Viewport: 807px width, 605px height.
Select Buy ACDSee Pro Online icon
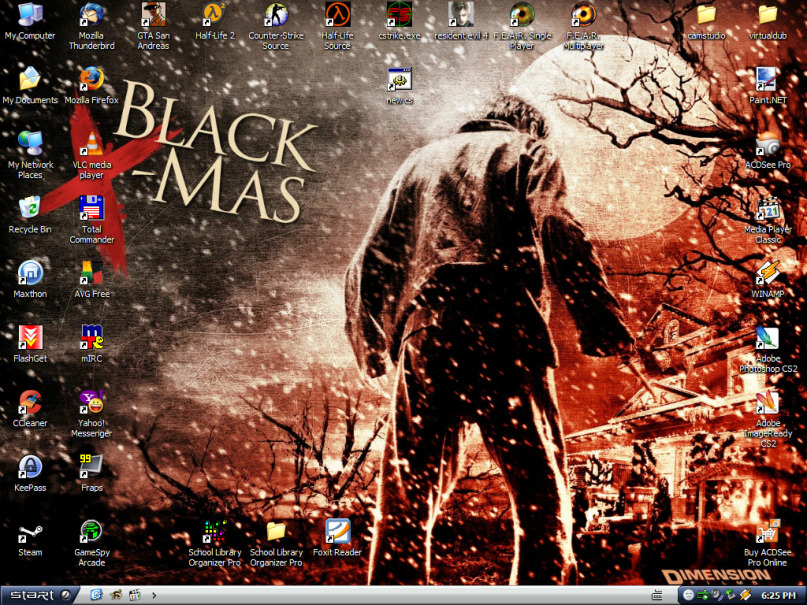768,543
